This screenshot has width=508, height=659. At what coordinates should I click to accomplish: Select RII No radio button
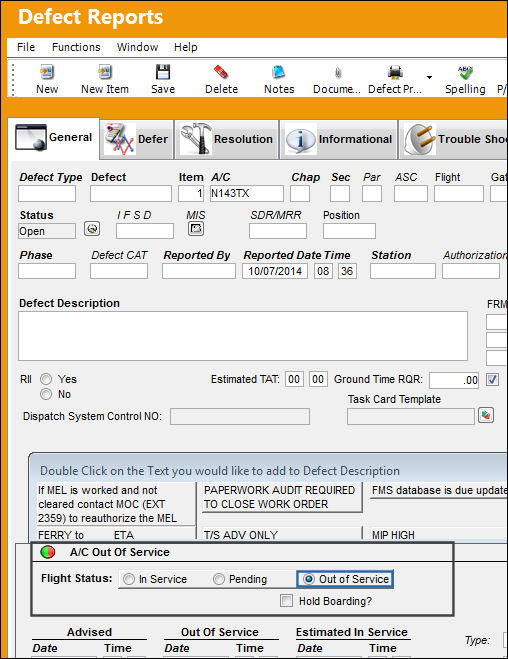(46, 394)
